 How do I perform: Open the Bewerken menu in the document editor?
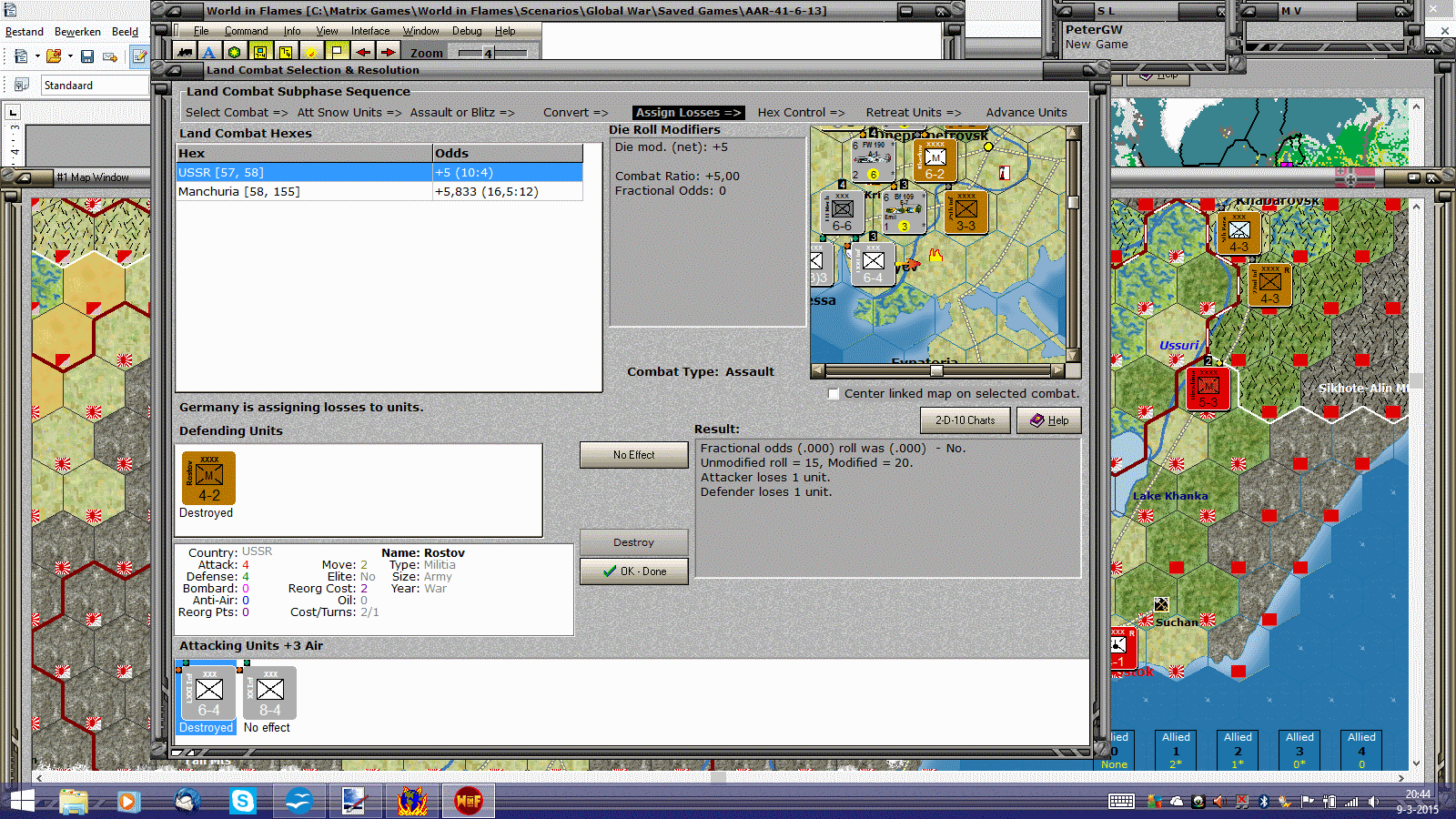point(78,32)
